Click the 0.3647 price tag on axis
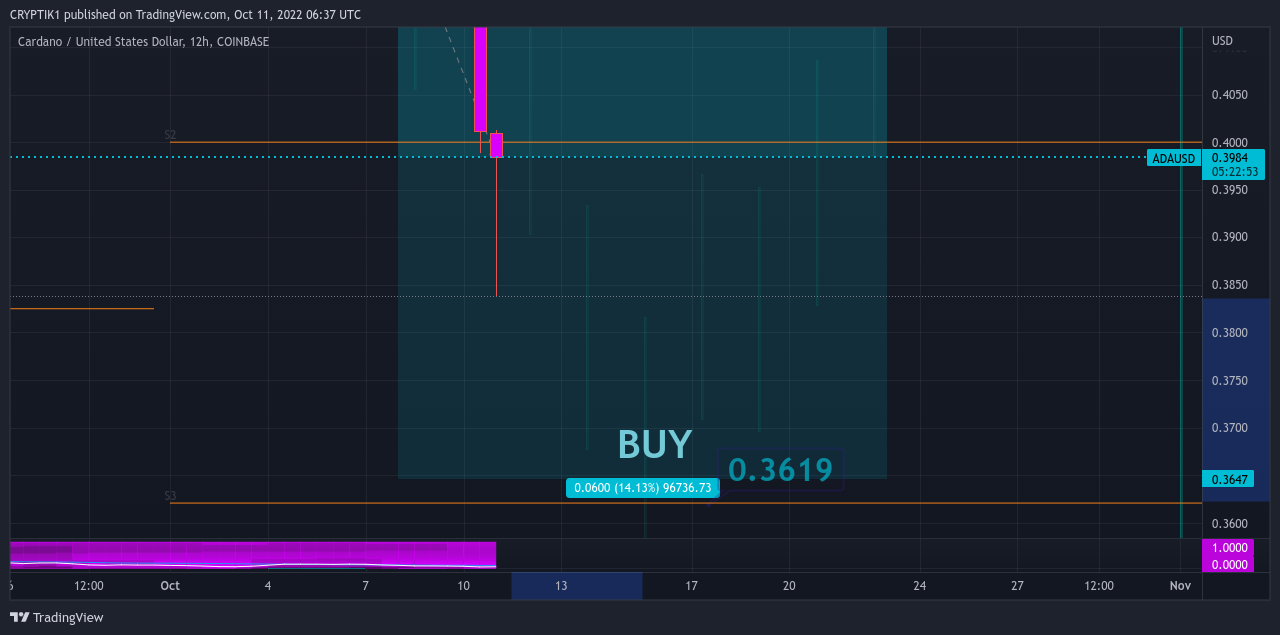The height and width of the screenshot is (635, 1280). [x=1228, y=479]
